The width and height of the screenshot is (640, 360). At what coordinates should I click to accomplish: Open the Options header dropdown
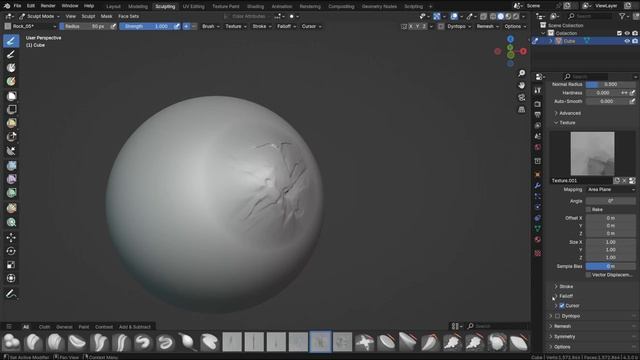[x=515, y=26]
